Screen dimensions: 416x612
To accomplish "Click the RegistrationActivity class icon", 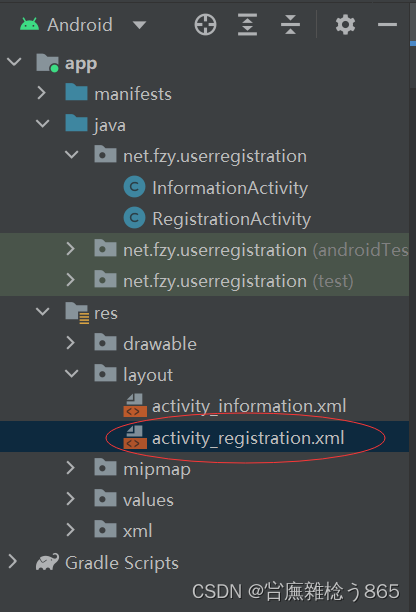I will [134, 217].
